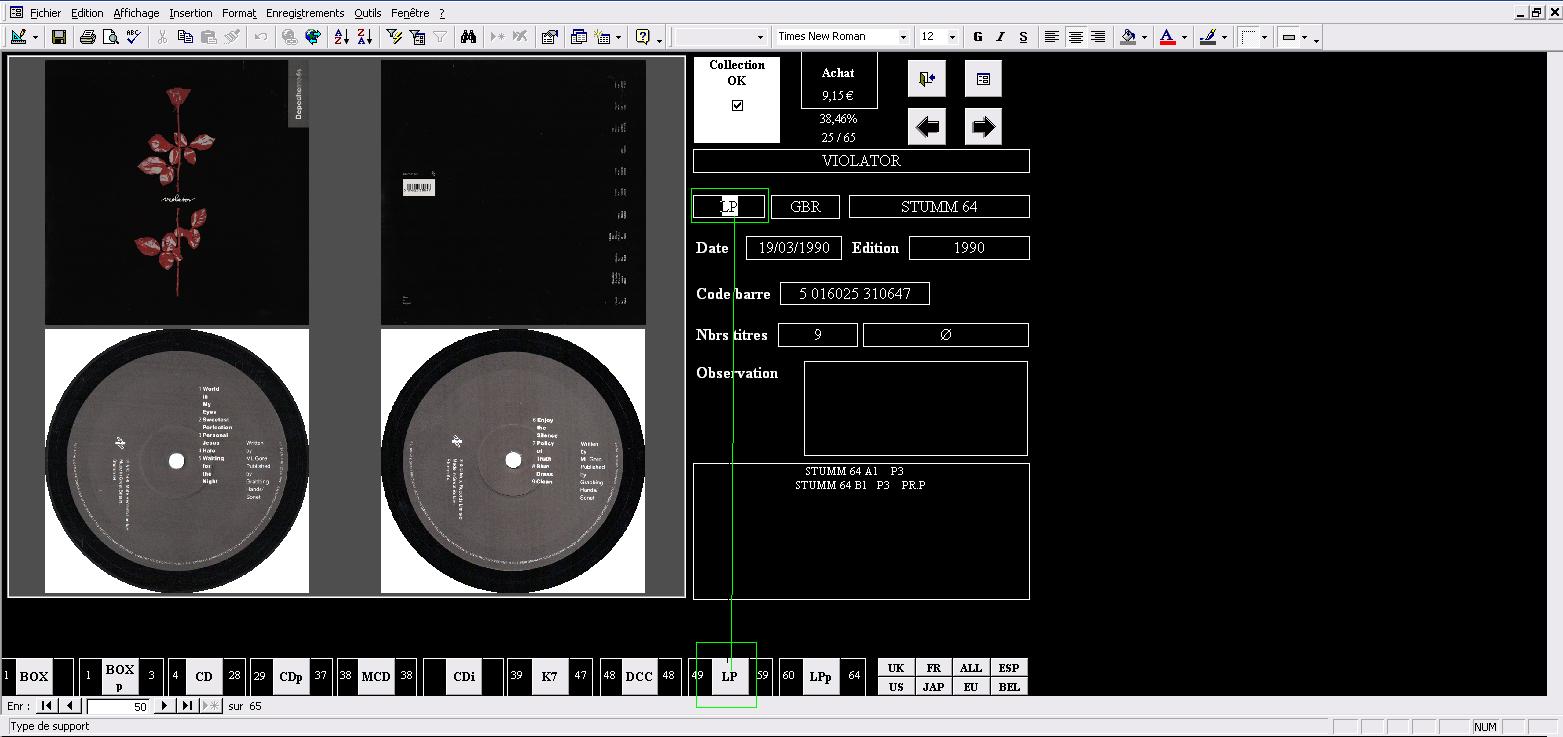Screen dimensions: 1563x737
Task: Click the CD category button
Action: 204,676
